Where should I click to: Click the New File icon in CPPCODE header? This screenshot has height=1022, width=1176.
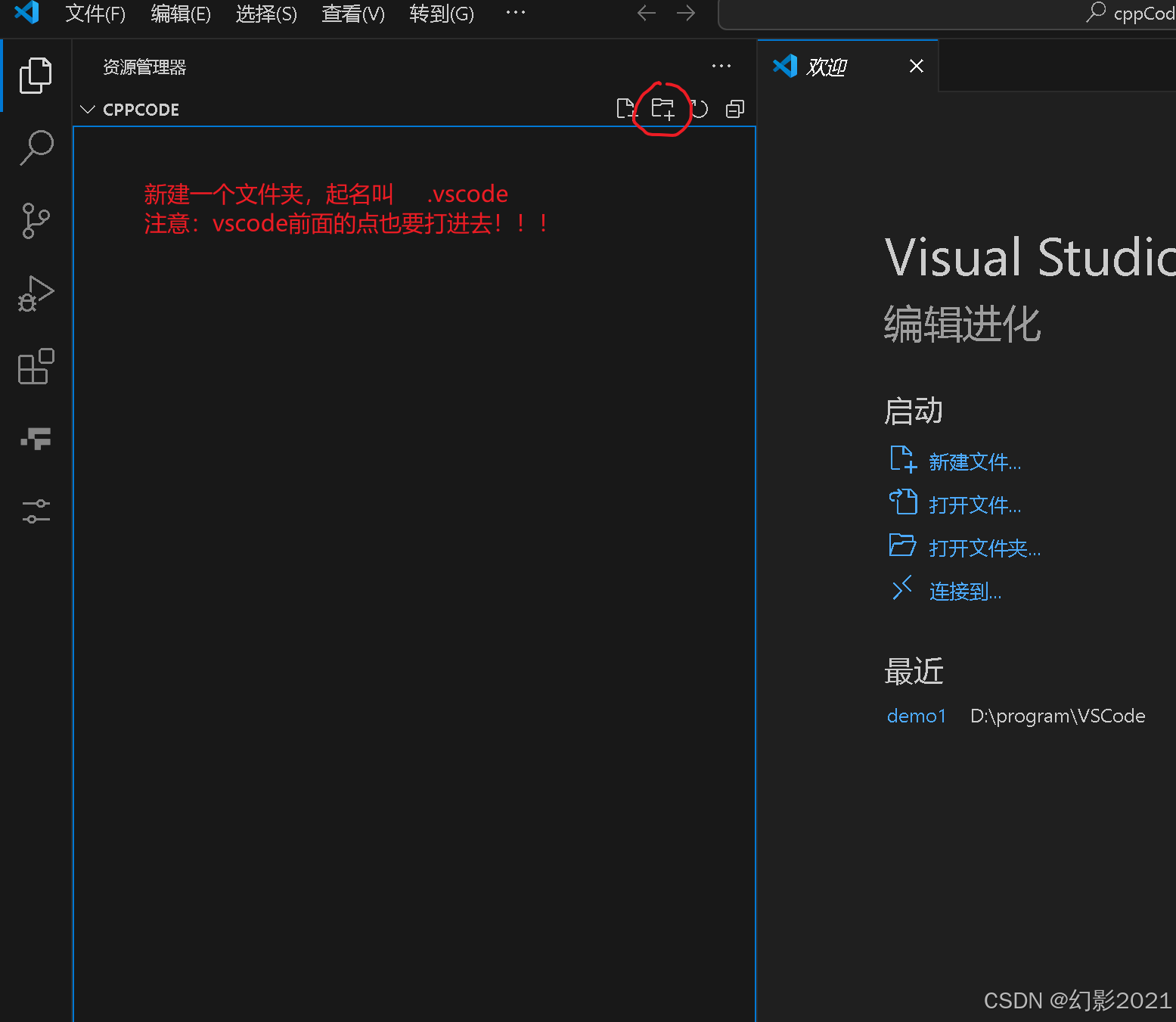tap(626, 109)
